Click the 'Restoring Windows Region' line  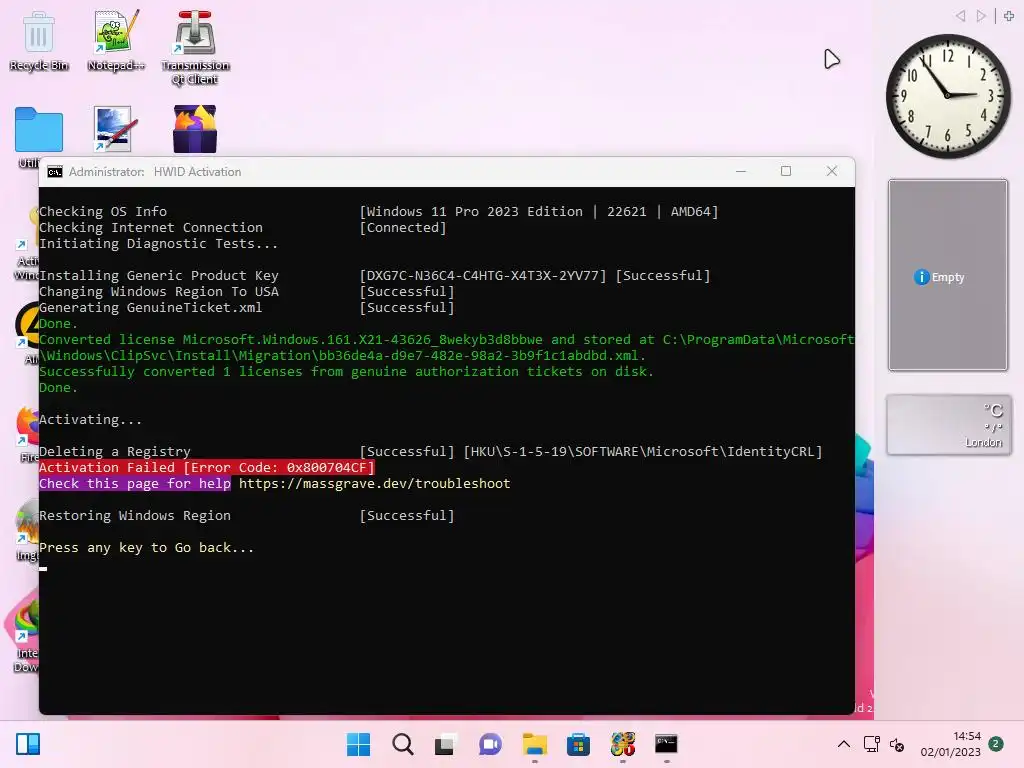click(x=135, y=516)
